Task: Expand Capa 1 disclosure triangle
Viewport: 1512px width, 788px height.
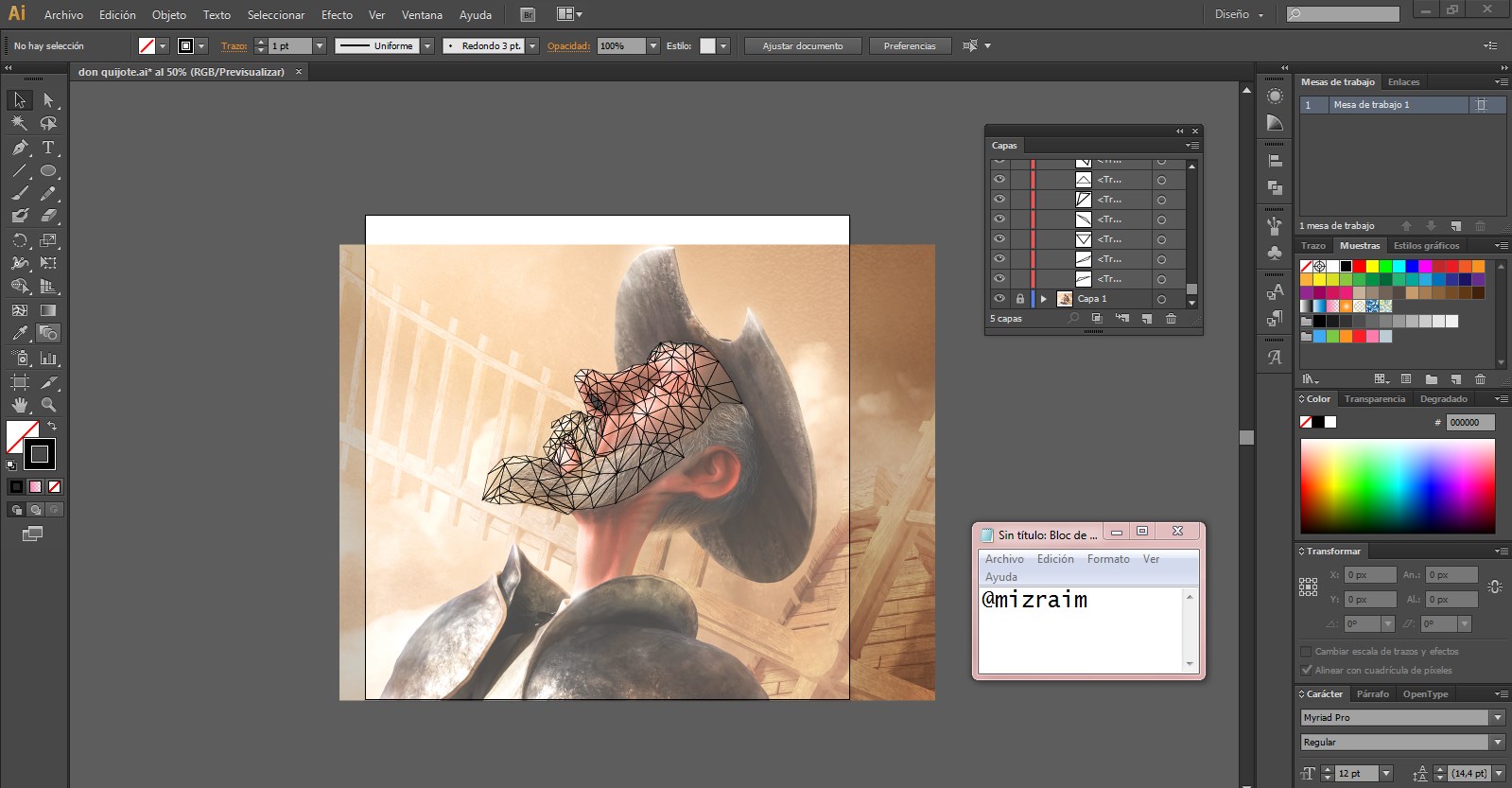Action: (x=1044, y=299)
